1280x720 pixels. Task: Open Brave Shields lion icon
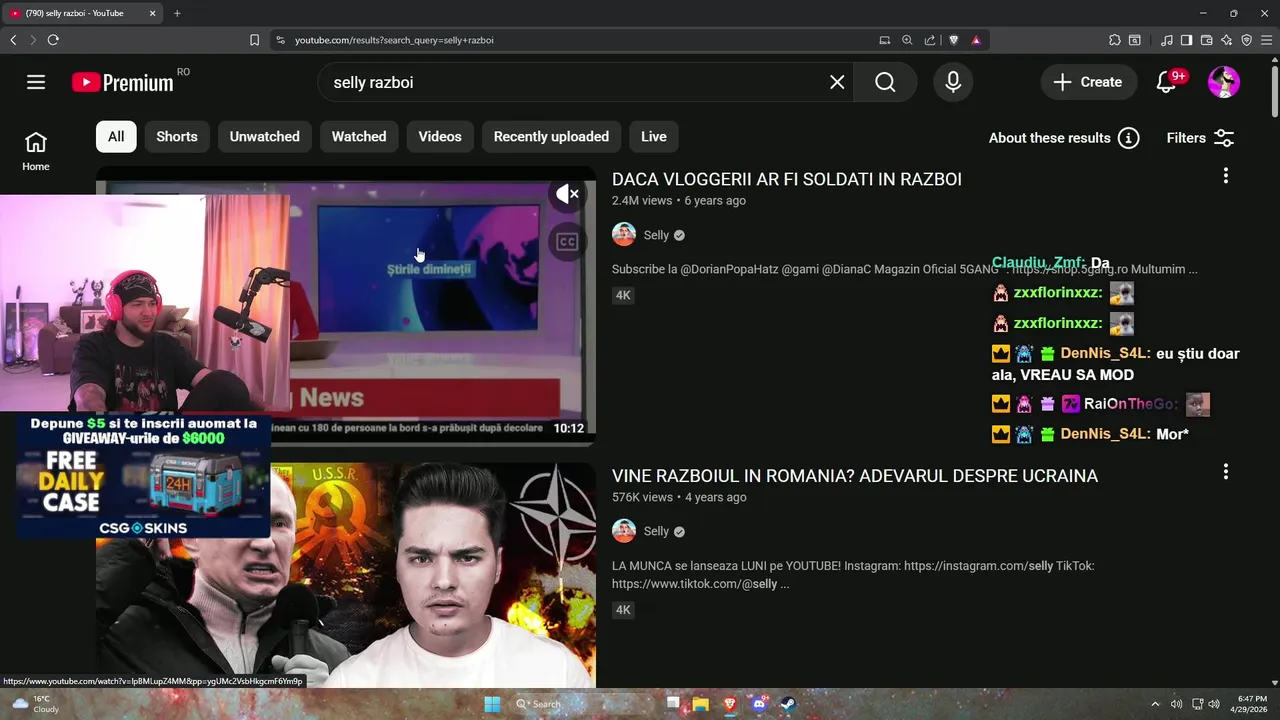point(953,40)
